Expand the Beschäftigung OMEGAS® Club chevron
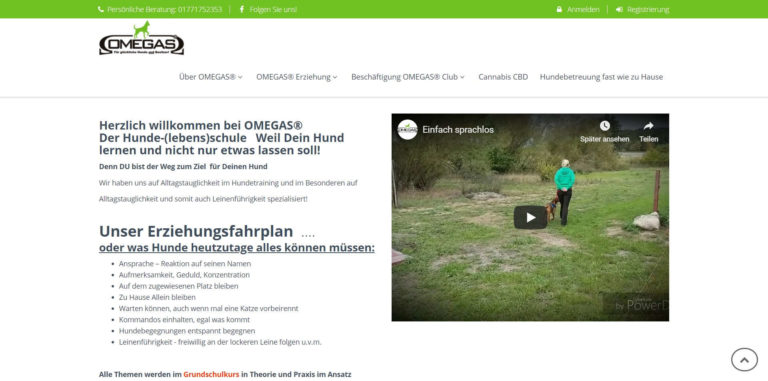 pos(462,77)
